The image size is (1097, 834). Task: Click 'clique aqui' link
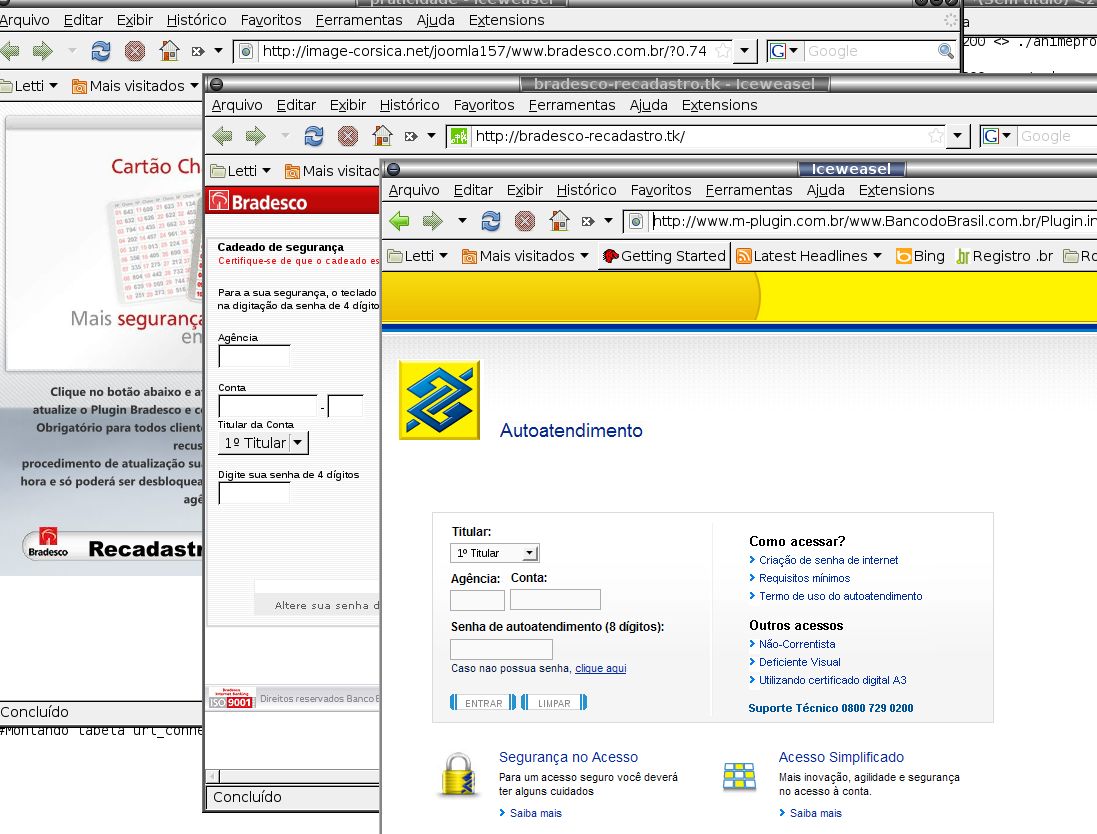[x=600, y=668]
